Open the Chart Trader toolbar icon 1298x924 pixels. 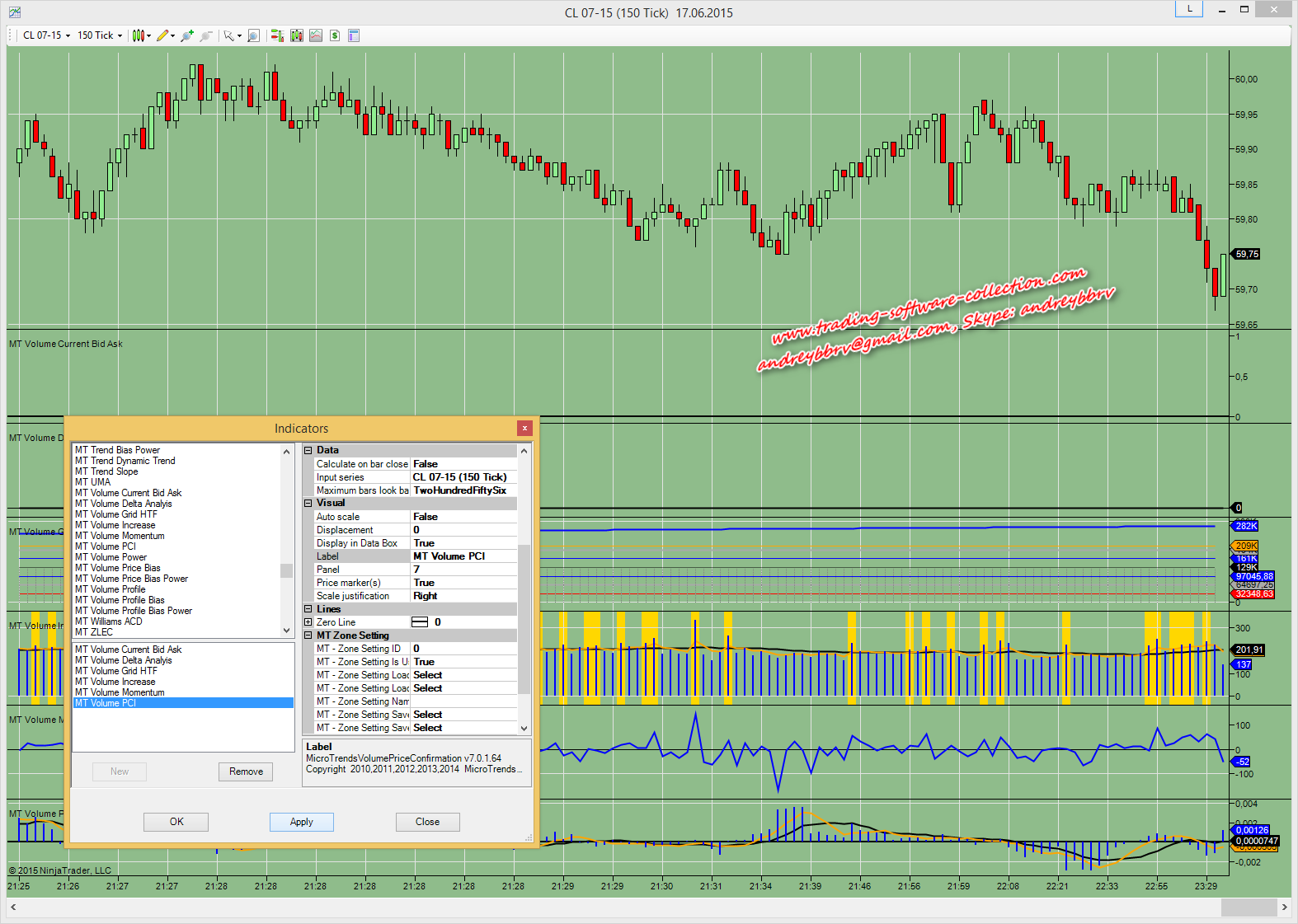277,35
